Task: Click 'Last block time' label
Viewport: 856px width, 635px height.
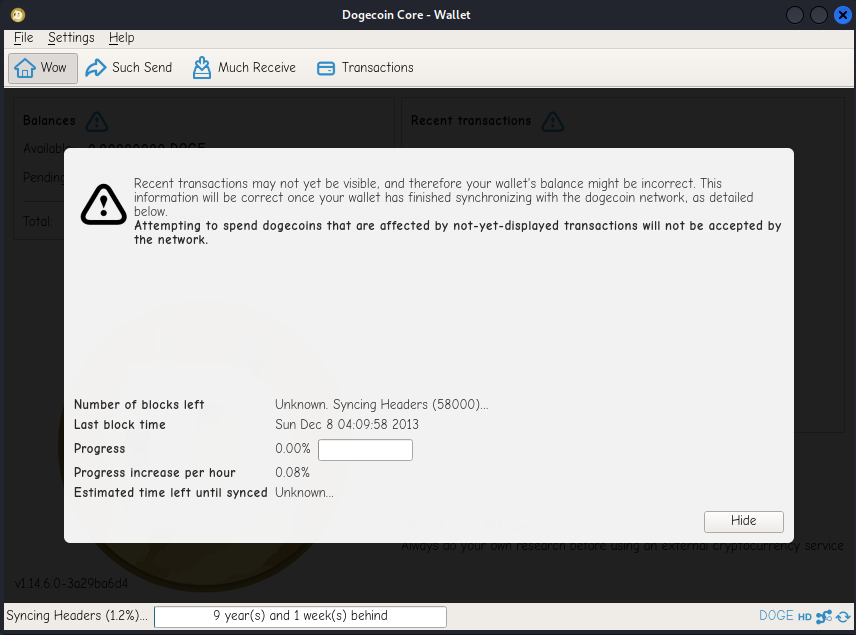Action: pos(120,425)
